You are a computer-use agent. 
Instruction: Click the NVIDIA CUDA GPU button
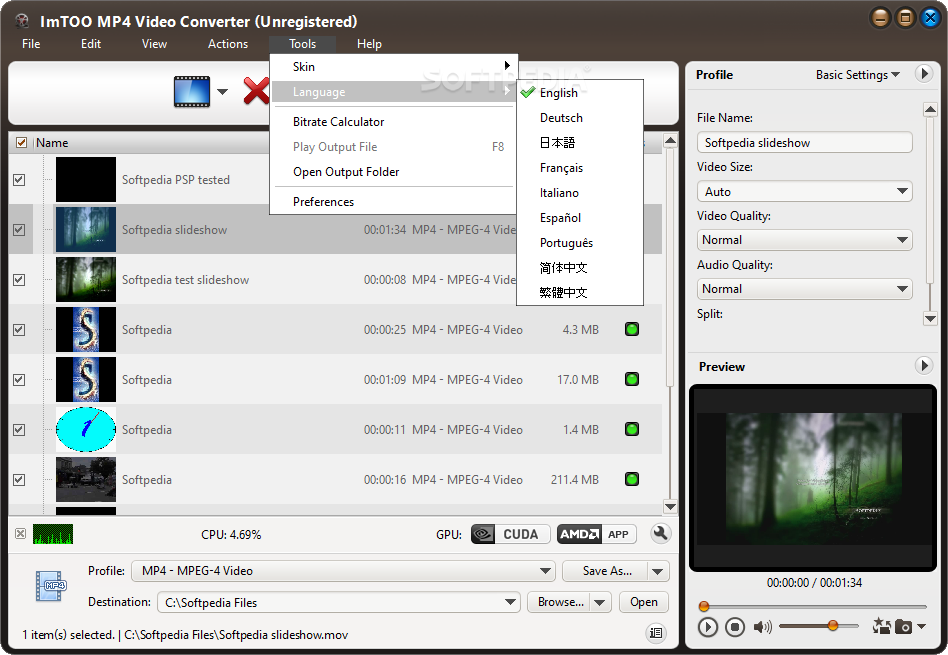(x=510, y=534)
